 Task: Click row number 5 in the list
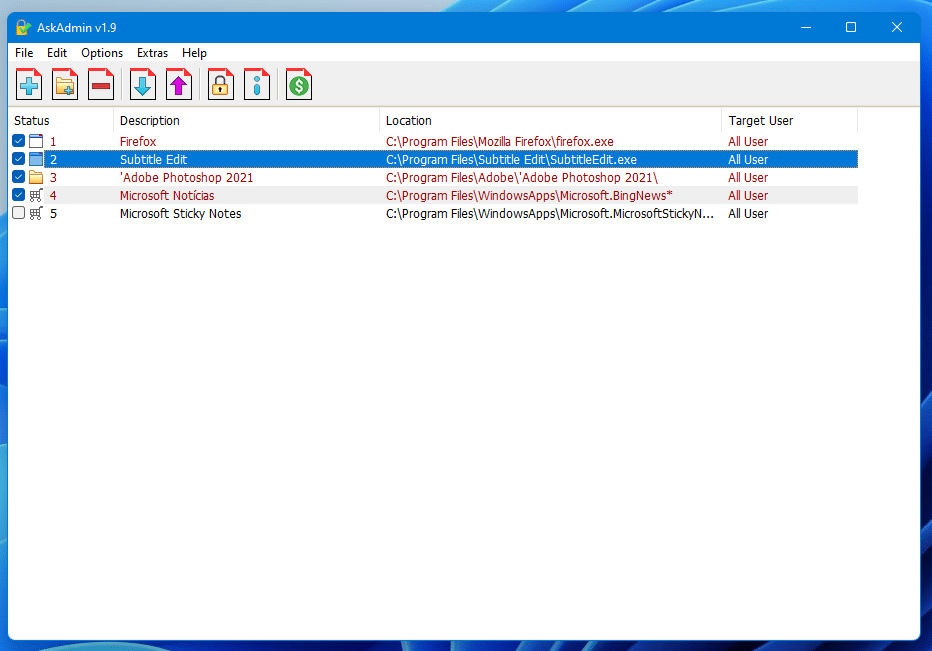(53, 213)
